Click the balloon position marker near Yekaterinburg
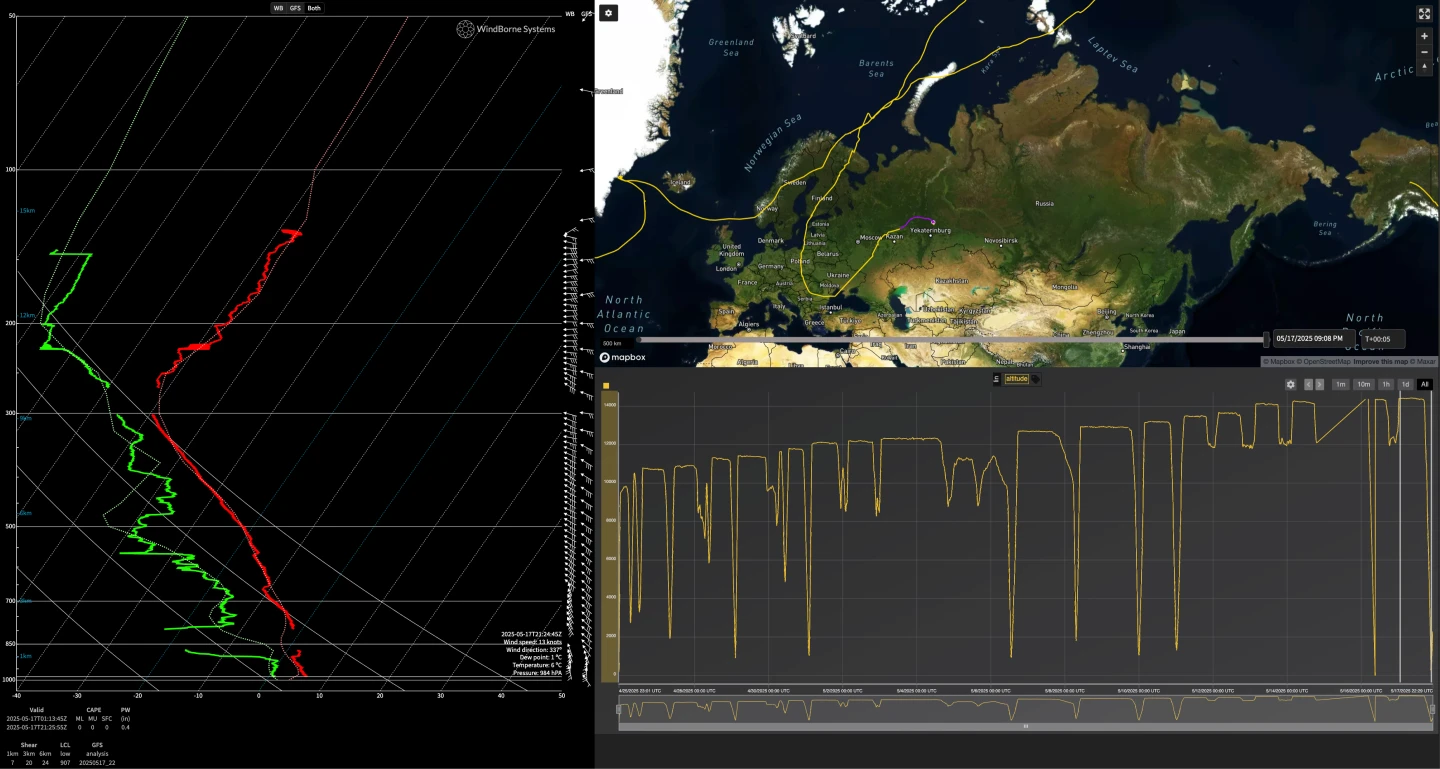The width and height of the screenshot is (1440, 769). pyautogui.click(x=932, y=221)
